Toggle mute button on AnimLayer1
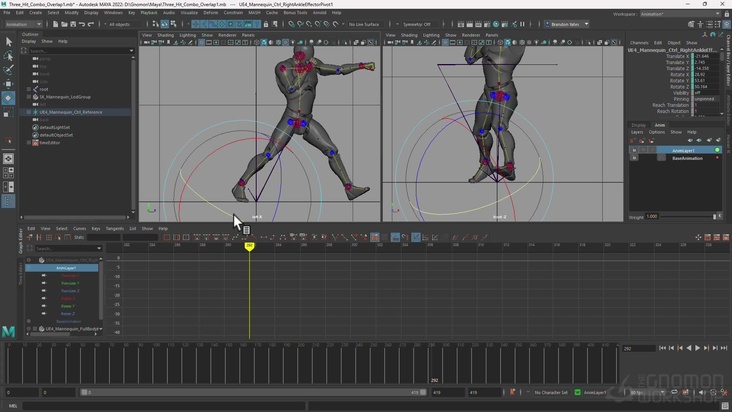 click(634, 151)
